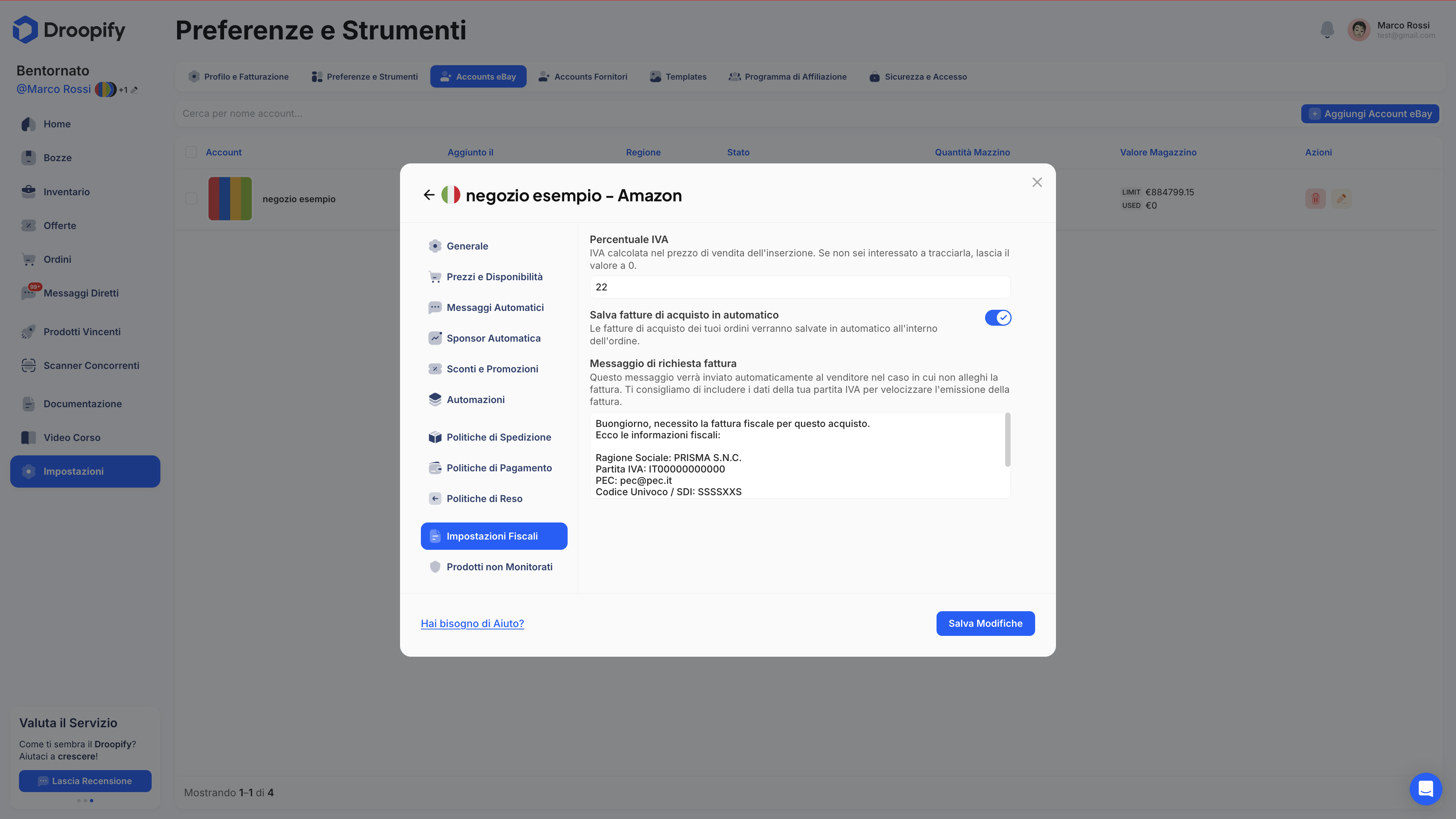This screenshot has width=1456, height=819.
Task: Select all accounts header checkbox
Action: pos(191,152)
